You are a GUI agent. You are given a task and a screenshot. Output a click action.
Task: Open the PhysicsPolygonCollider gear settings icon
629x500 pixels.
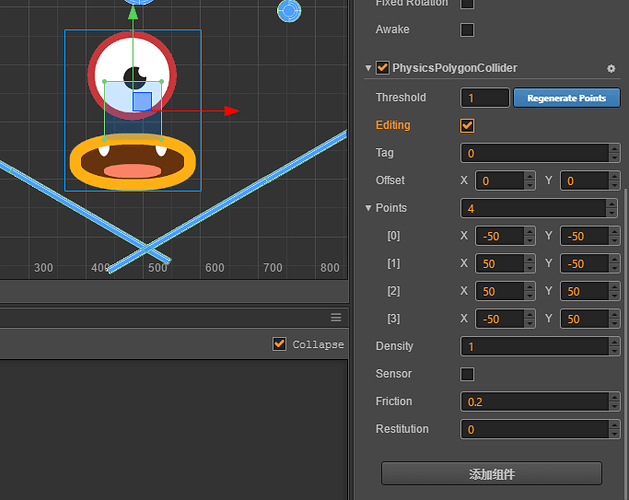click(x=611, y=69)
